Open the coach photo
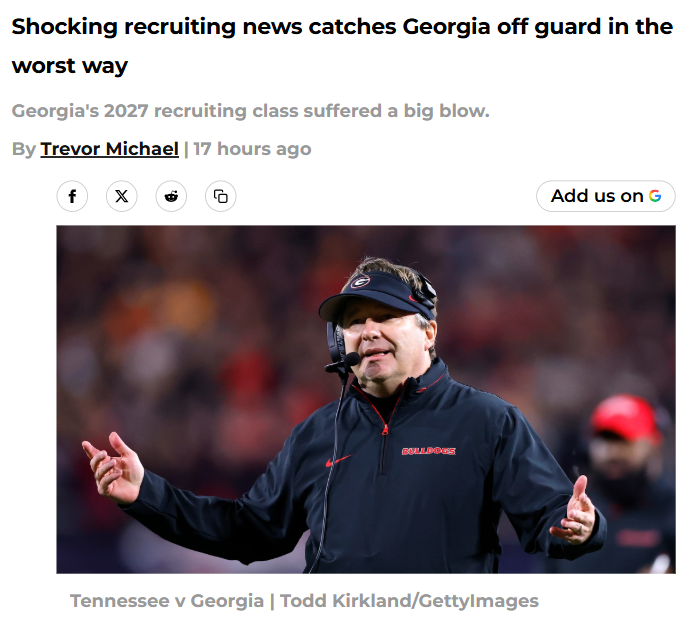 tap(365, 398)
